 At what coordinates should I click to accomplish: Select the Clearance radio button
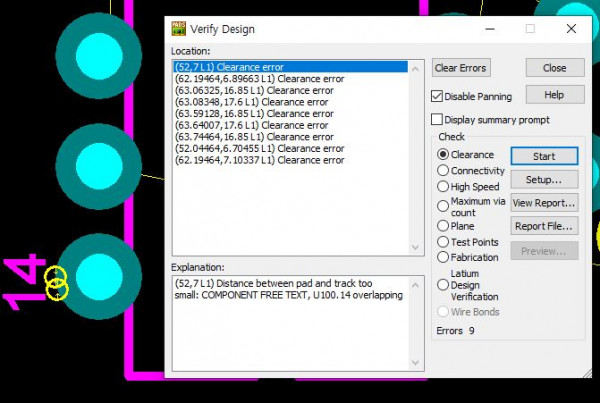443,155
